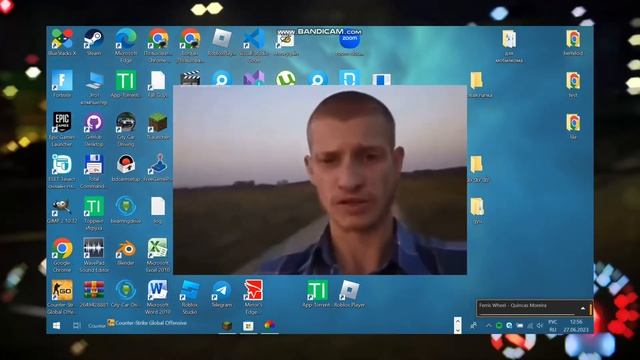Launch Telegram from the desktop

coord(222,293)
